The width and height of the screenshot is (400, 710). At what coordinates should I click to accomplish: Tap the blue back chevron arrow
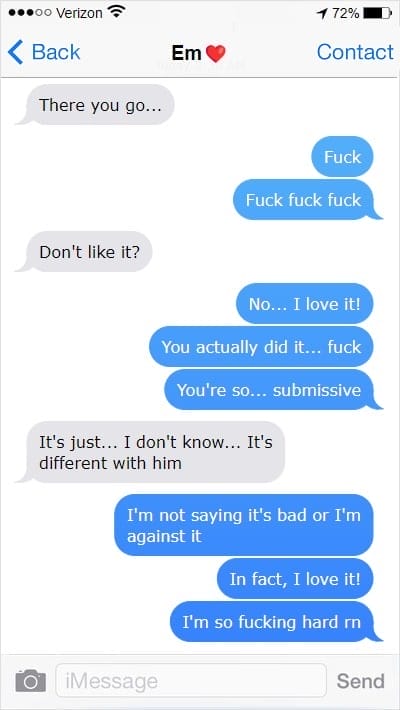15,52
